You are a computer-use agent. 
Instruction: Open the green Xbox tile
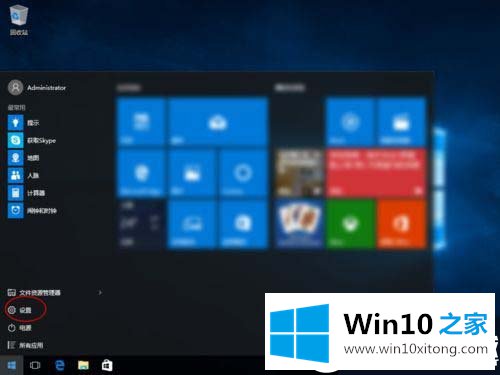350,224
